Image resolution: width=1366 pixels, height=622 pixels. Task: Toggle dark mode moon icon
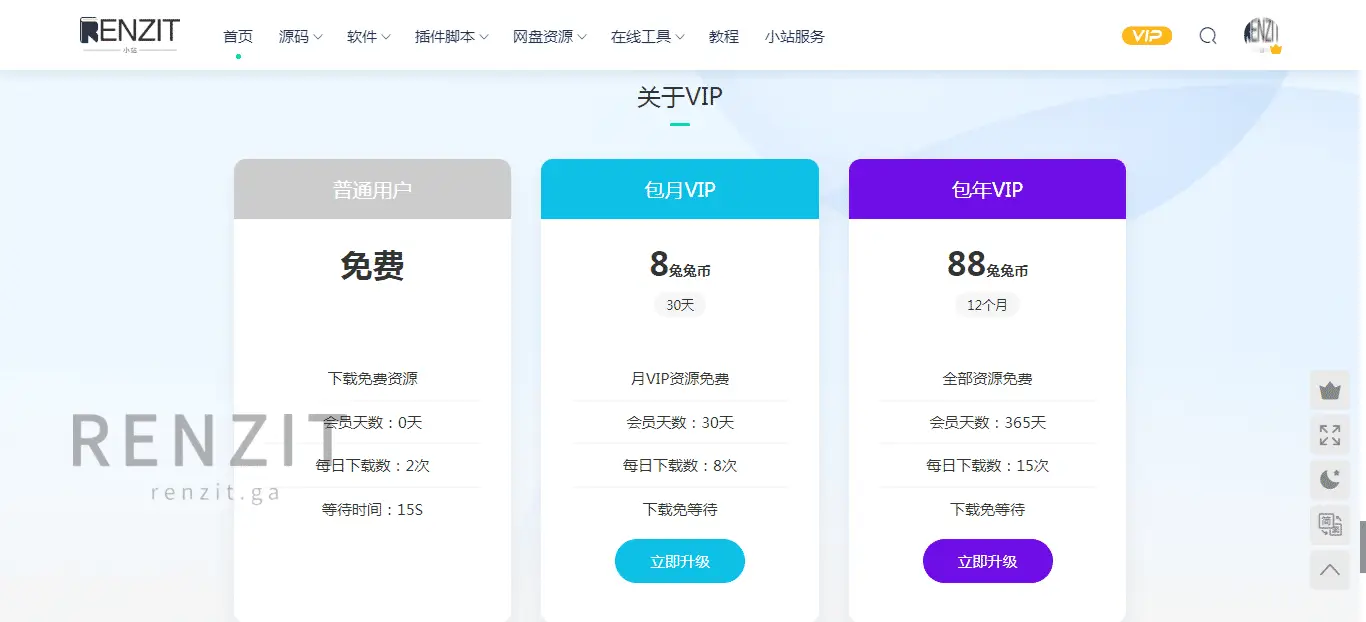pos(1329,480)
